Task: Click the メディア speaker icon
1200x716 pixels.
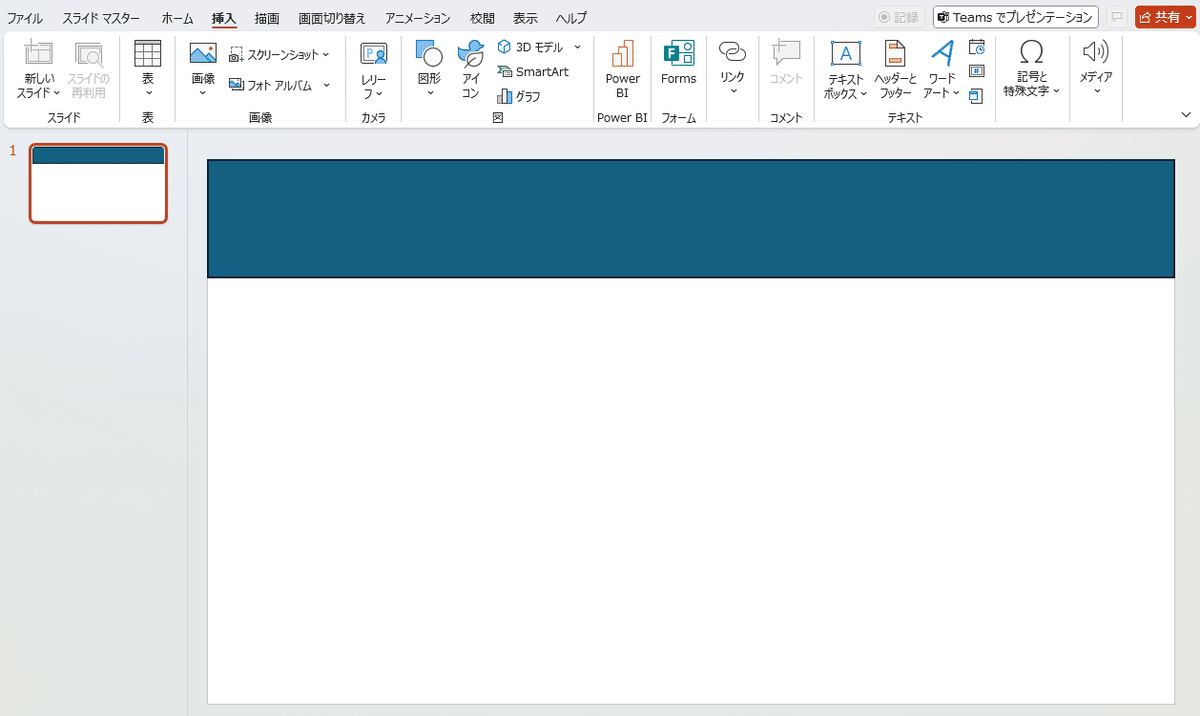Action: point(1096,53)
